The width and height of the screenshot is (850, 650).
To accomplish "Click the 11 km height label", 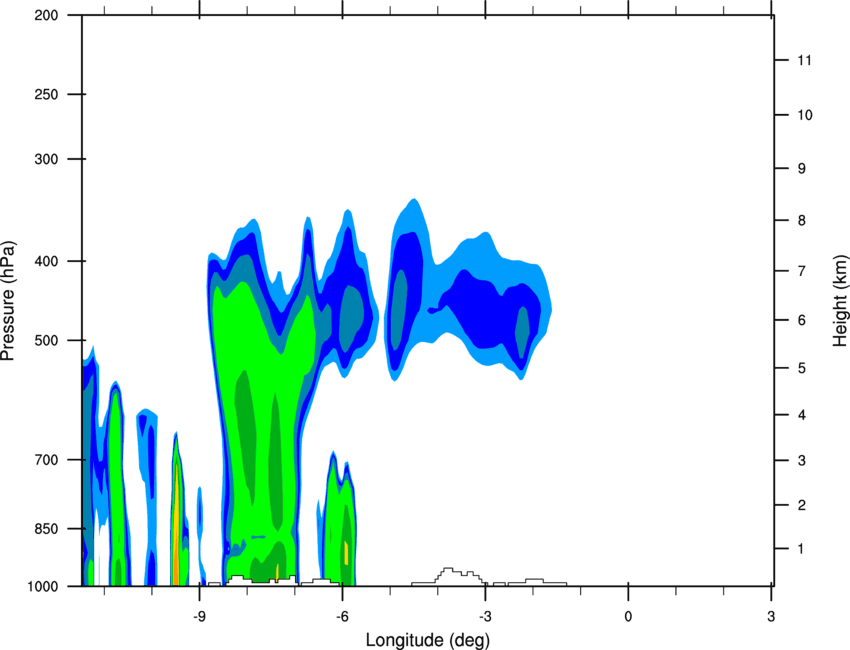I will 805,60.
